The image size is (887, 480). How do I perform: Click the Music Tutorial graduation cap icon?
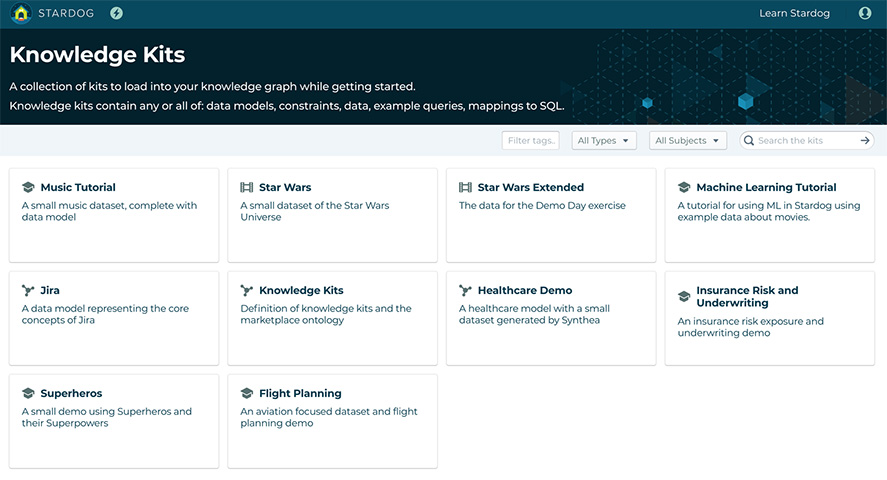point(28,187)
